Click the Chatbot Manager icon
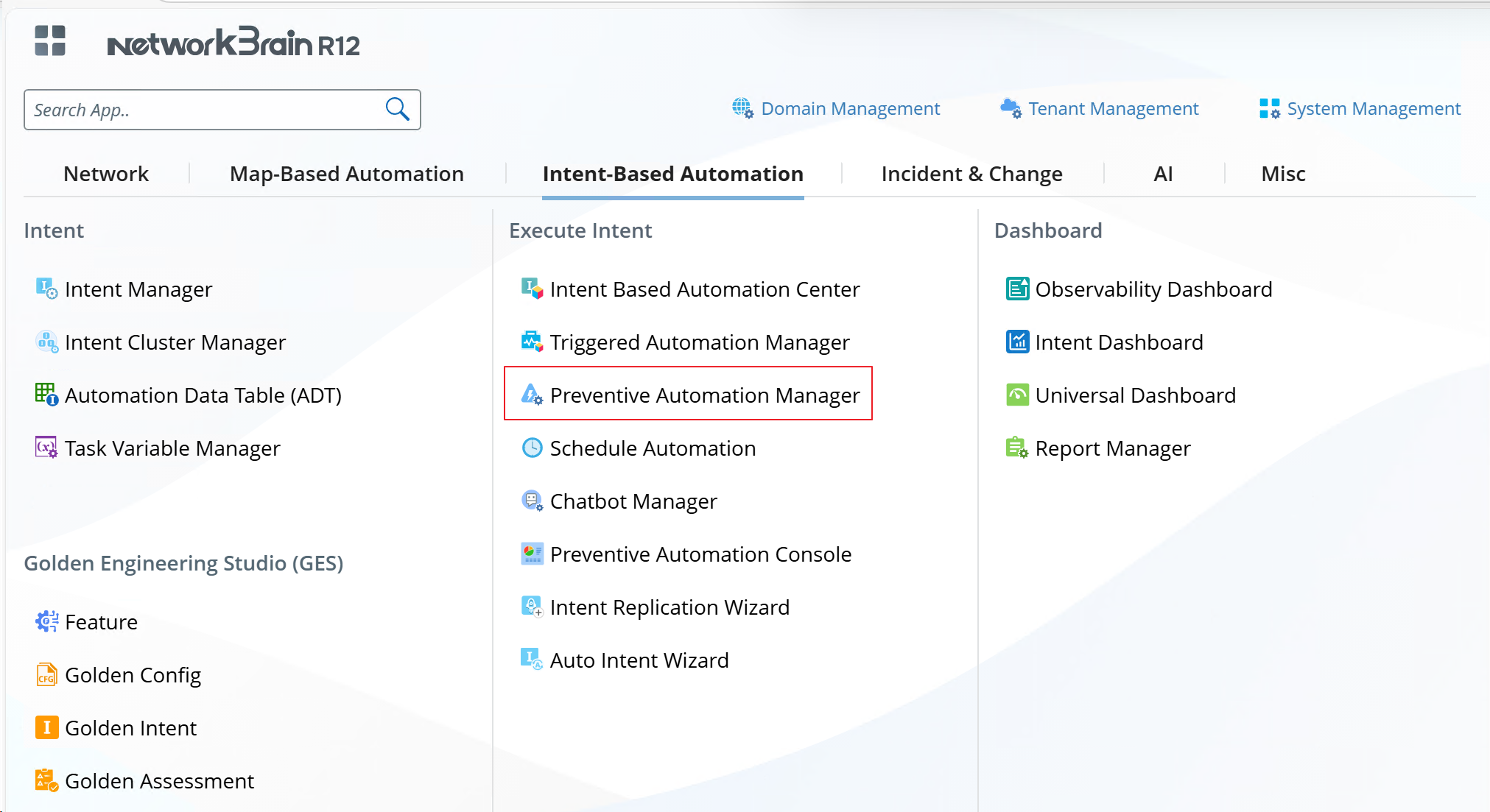This screenshot has height=812, width=1490. tap(532, 501)
